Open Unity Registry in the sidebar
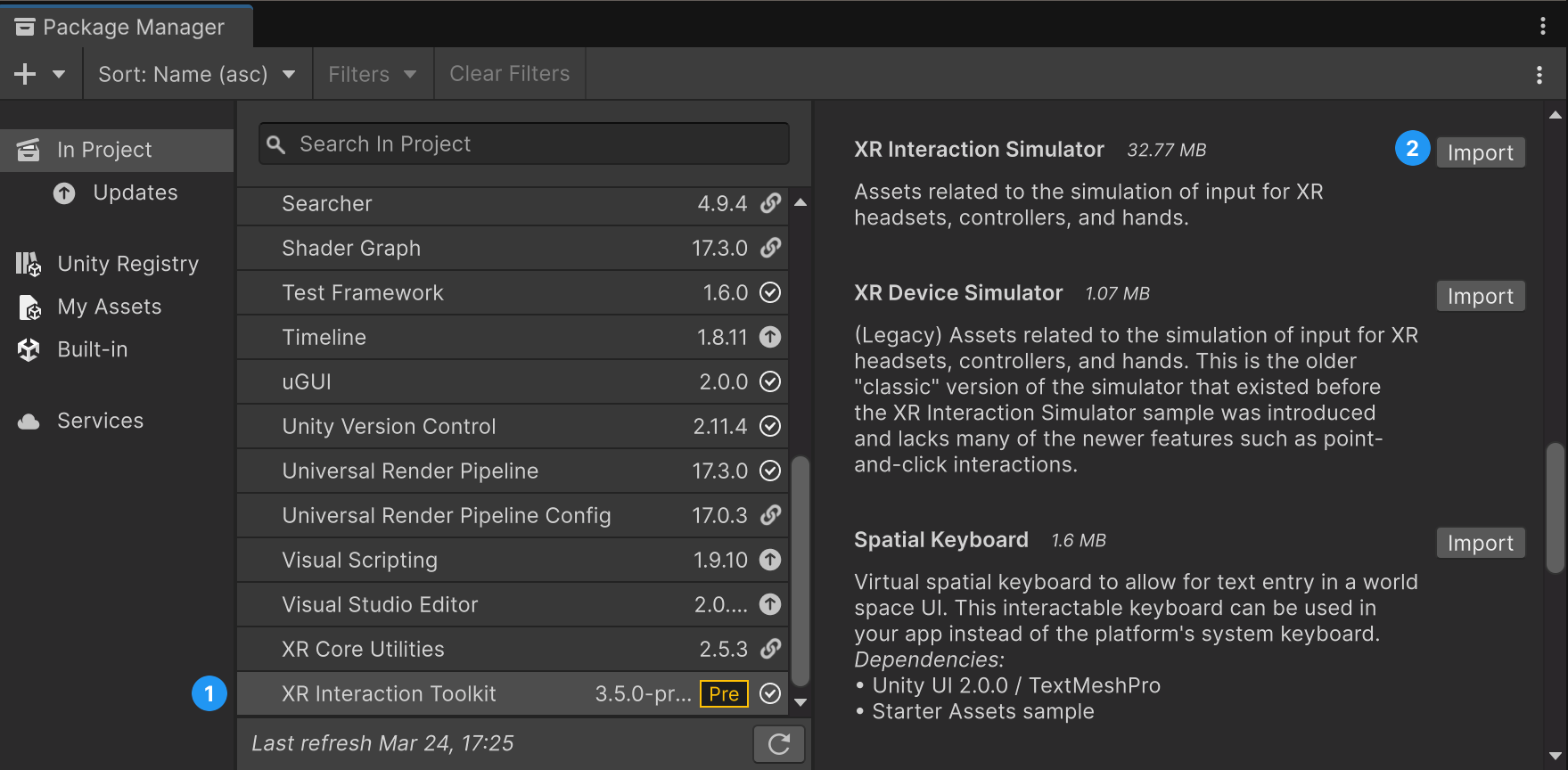This screenshot has height=770, width=1568. coord(117,264)
